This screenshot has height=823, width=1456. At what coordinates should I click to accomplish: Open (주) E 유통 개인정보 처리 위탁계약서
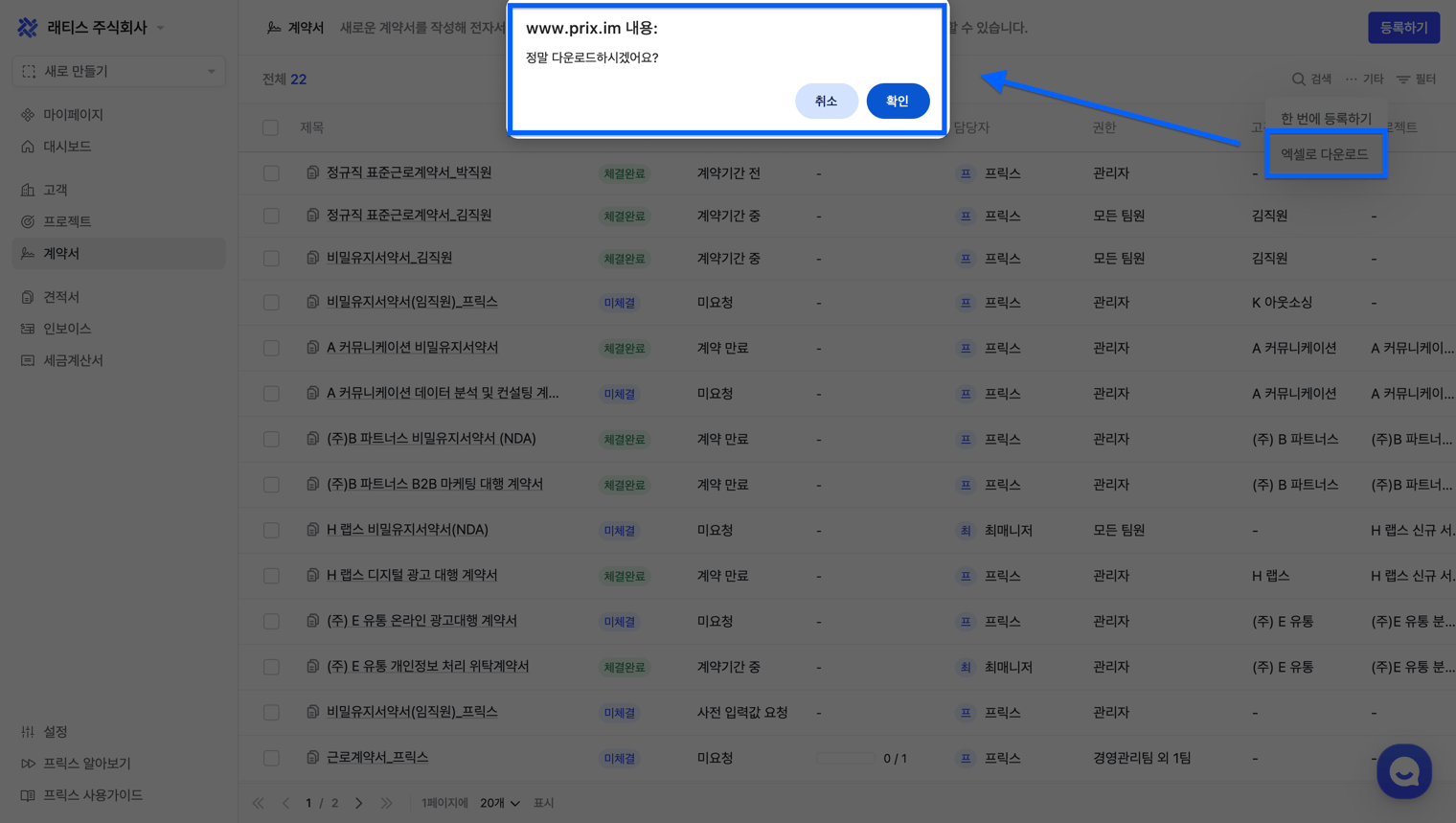(x=428, y=666)
